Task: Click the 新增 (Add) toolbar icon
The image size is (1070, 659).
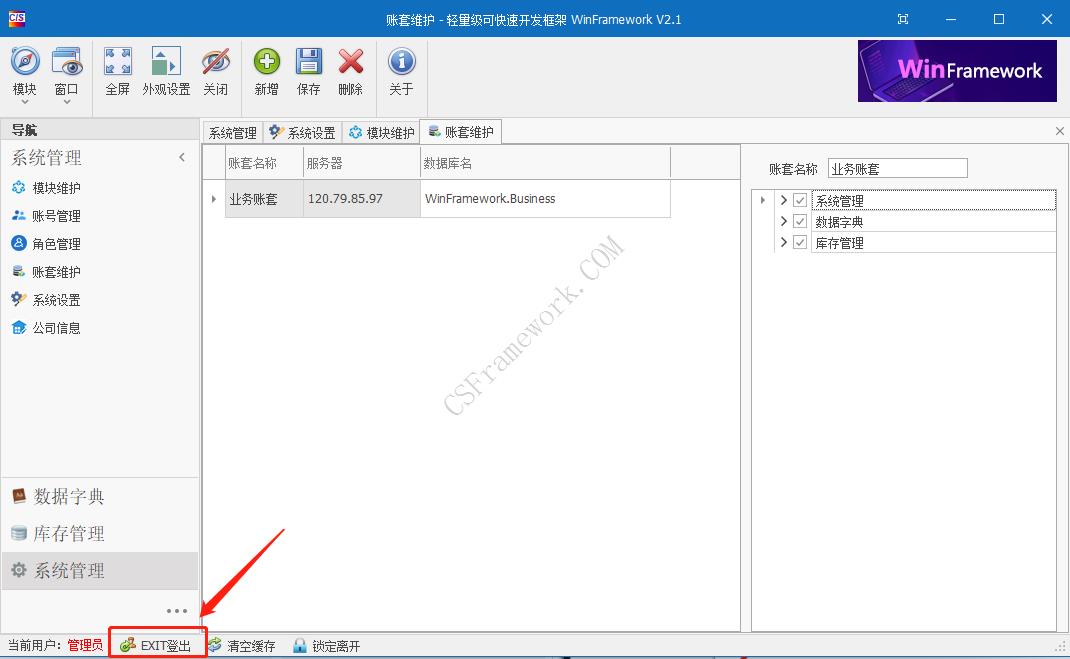Action: coord(265,70)
